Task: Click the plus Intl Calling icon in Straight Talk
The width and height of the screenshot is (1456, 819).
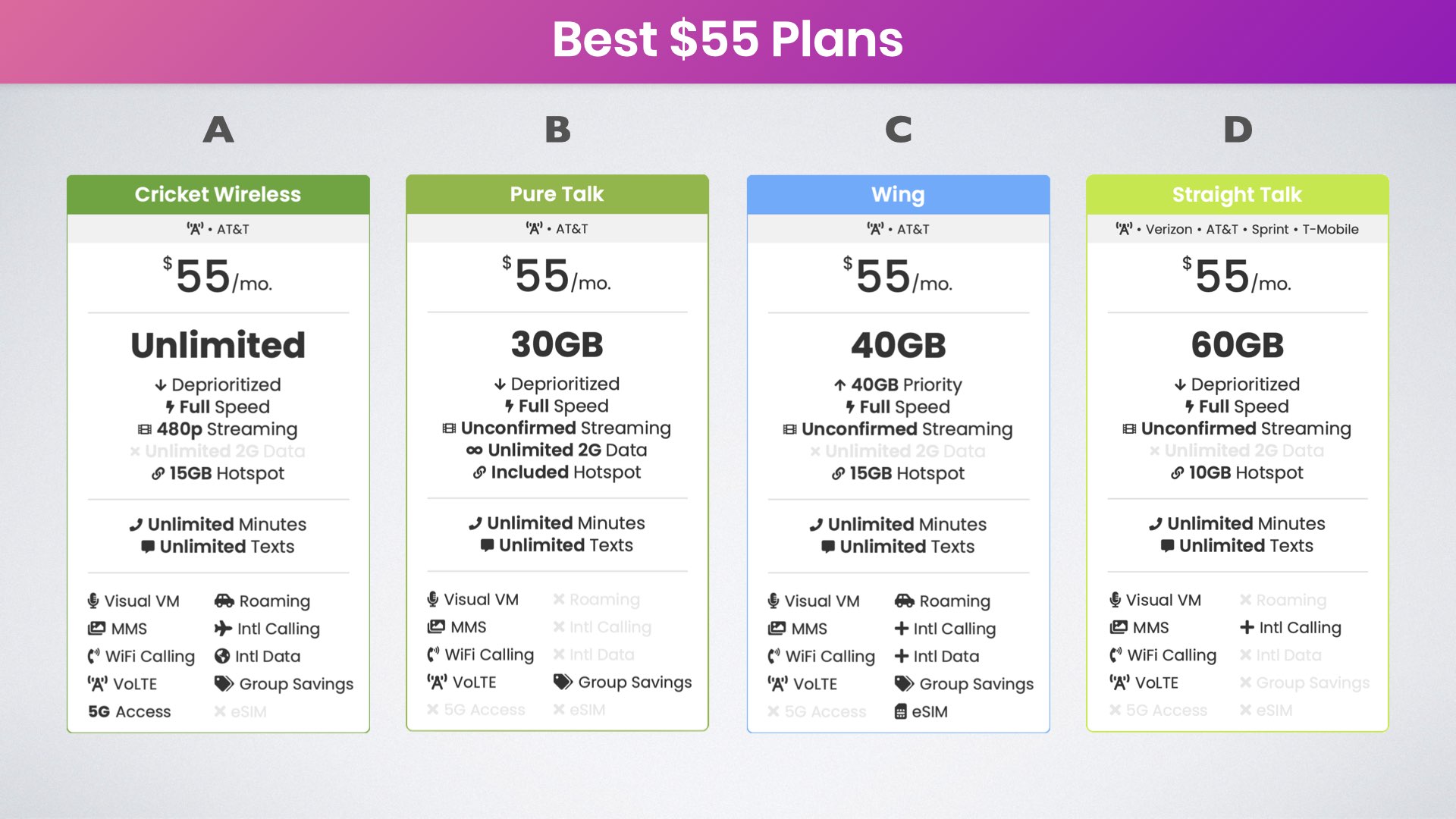Action: (x=1247, y=627)
